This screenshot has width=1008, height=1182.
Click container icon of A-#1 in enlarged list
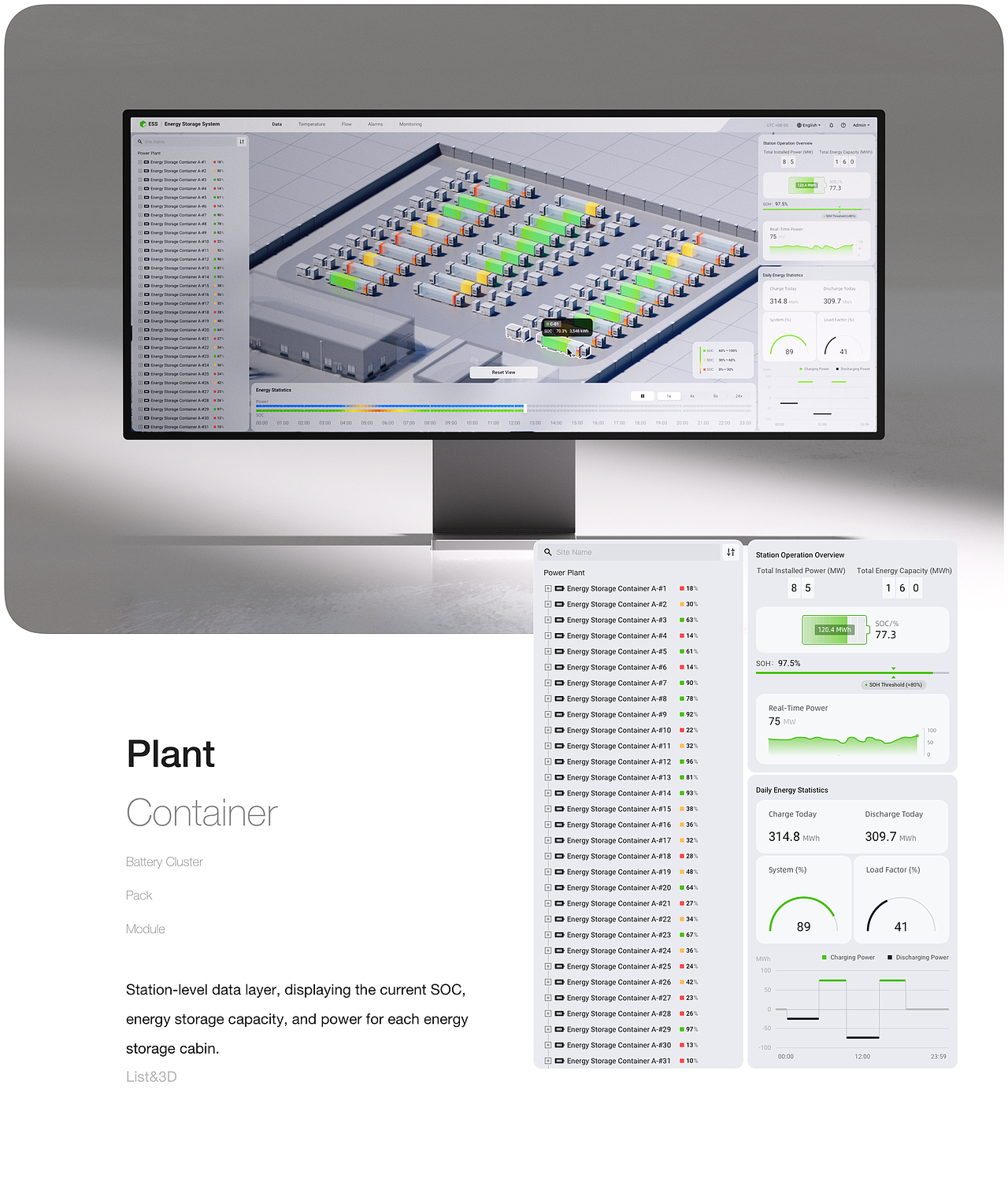(559, 588)
